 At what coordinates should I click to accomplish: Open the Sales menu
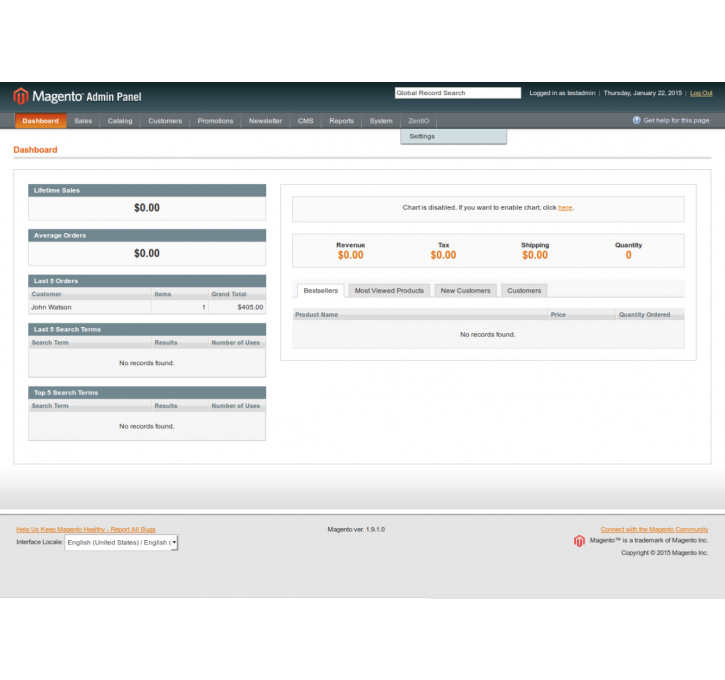83,121
